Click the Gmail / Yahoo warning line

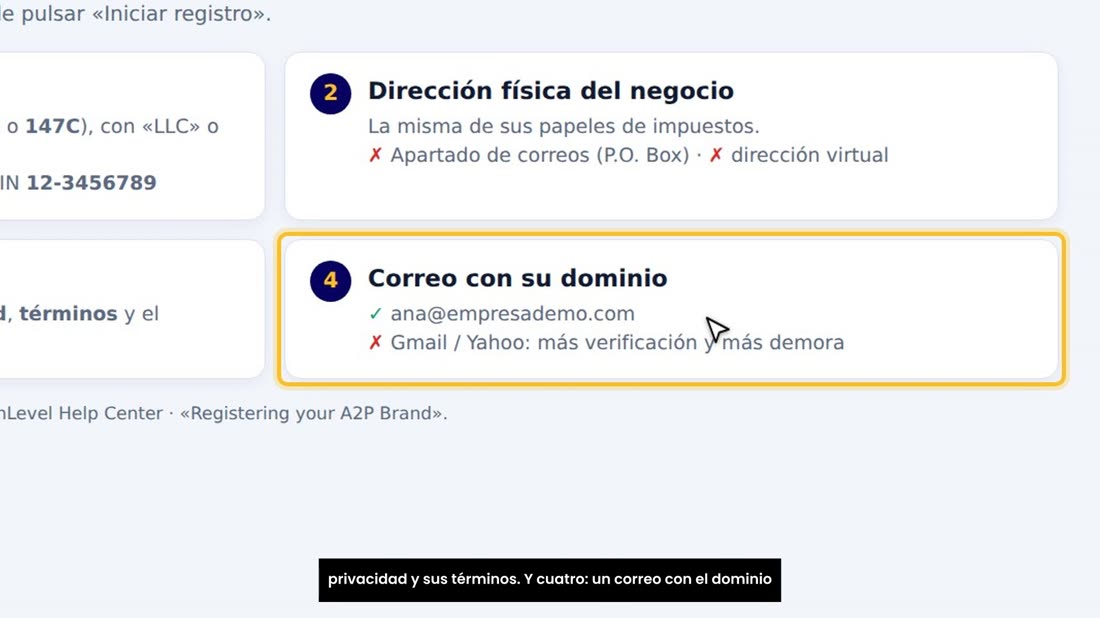click(617, 342)
